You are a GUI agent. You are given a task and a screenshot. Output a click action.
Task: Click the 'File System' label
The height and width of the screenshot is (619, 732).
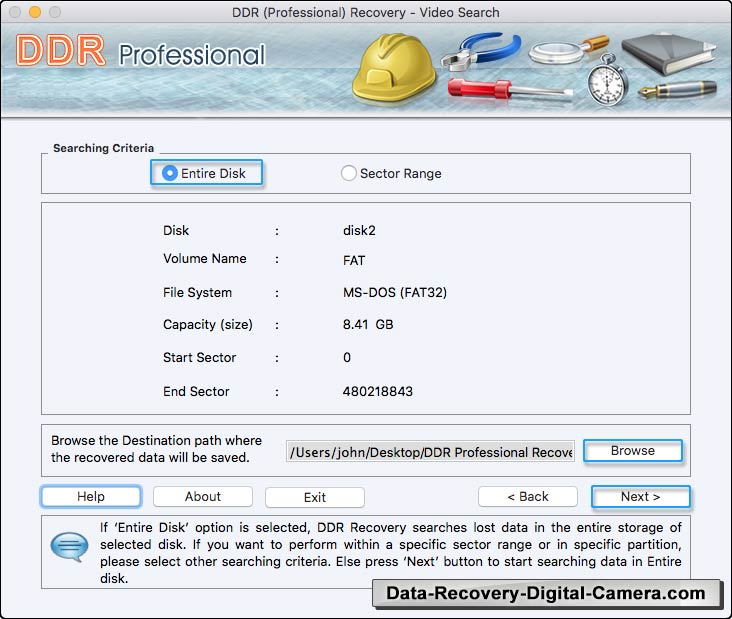click(x=197, y=293)
